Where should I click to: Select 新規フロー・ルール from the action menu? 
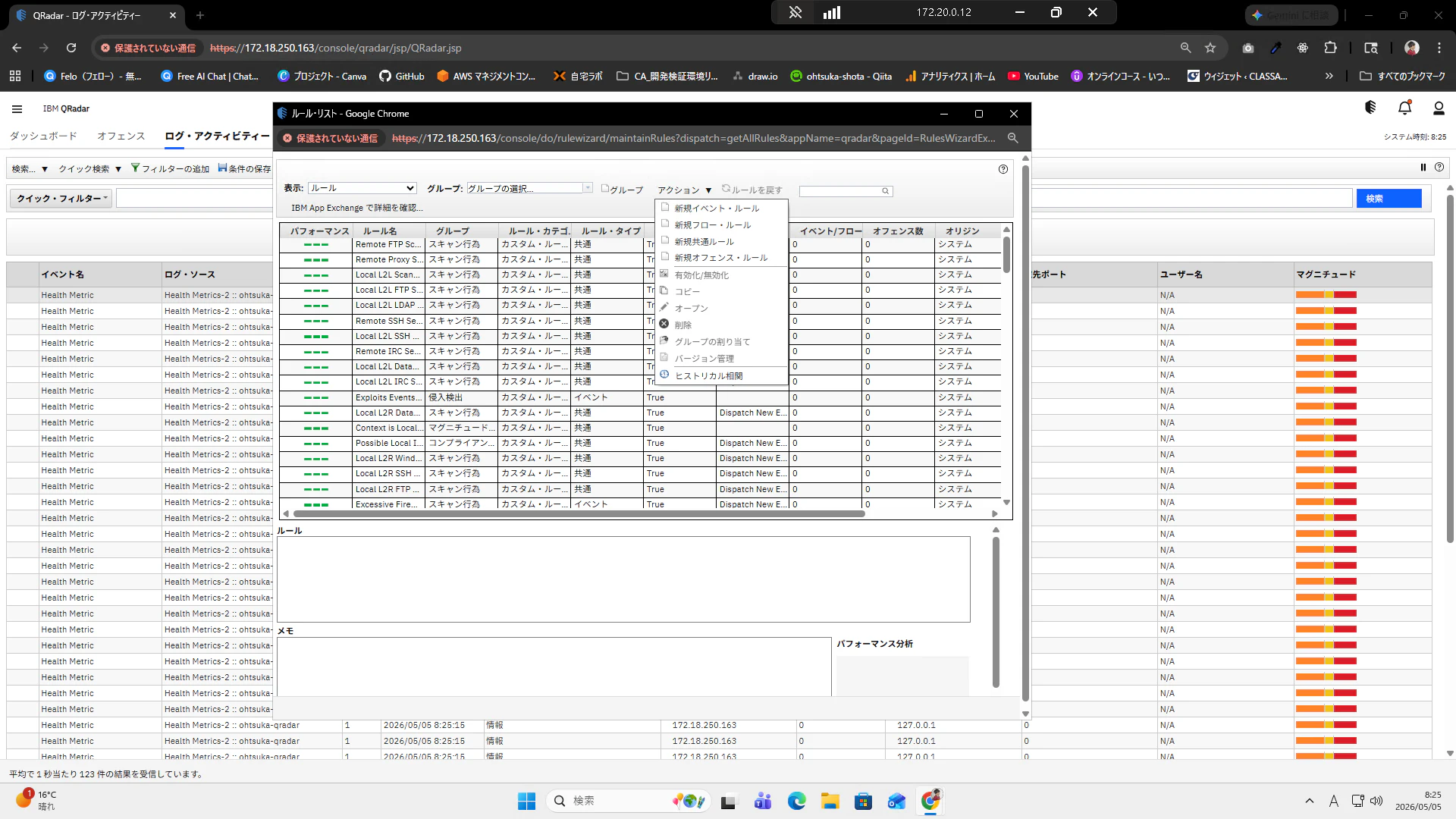[x=712, y=224]
